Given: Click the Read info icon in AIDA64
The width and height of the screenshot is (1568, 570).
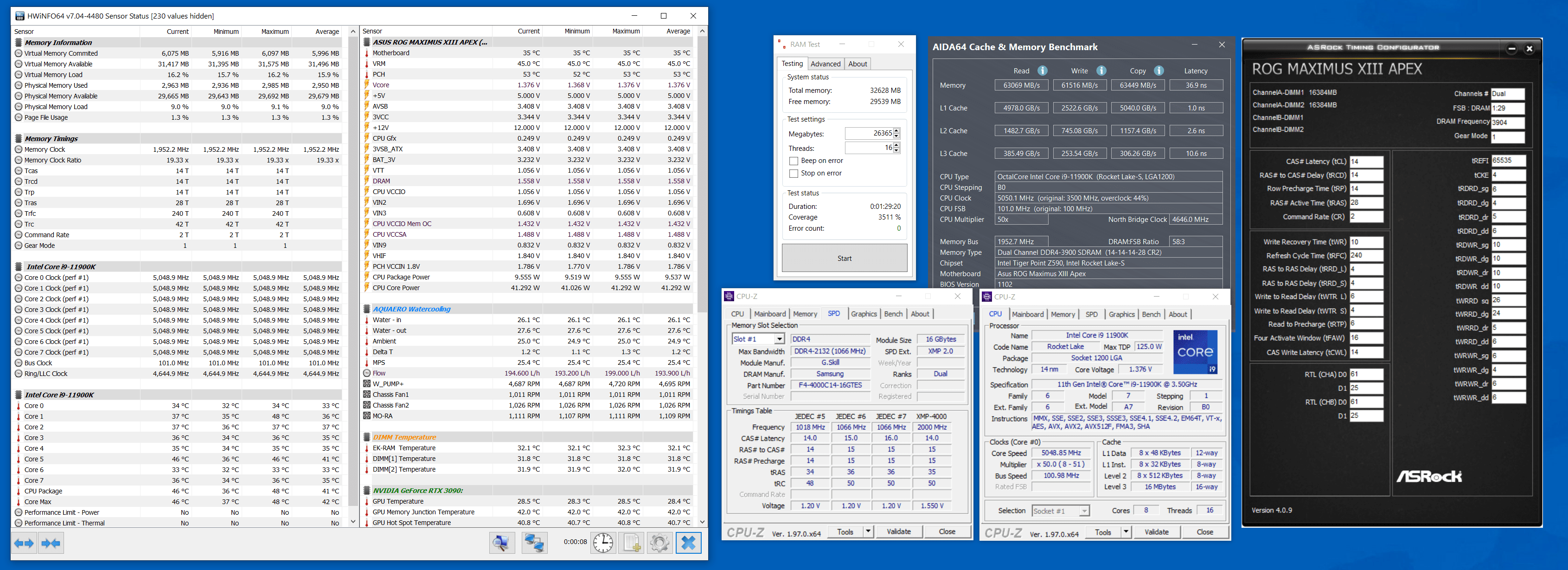Looking at the screenshot, I should pos(1043,71).
